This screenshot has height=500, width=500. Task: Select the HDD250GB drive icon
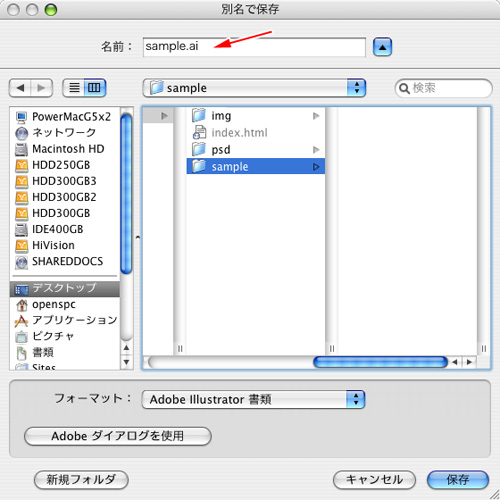pyautogui.click(x=22, y=165)
